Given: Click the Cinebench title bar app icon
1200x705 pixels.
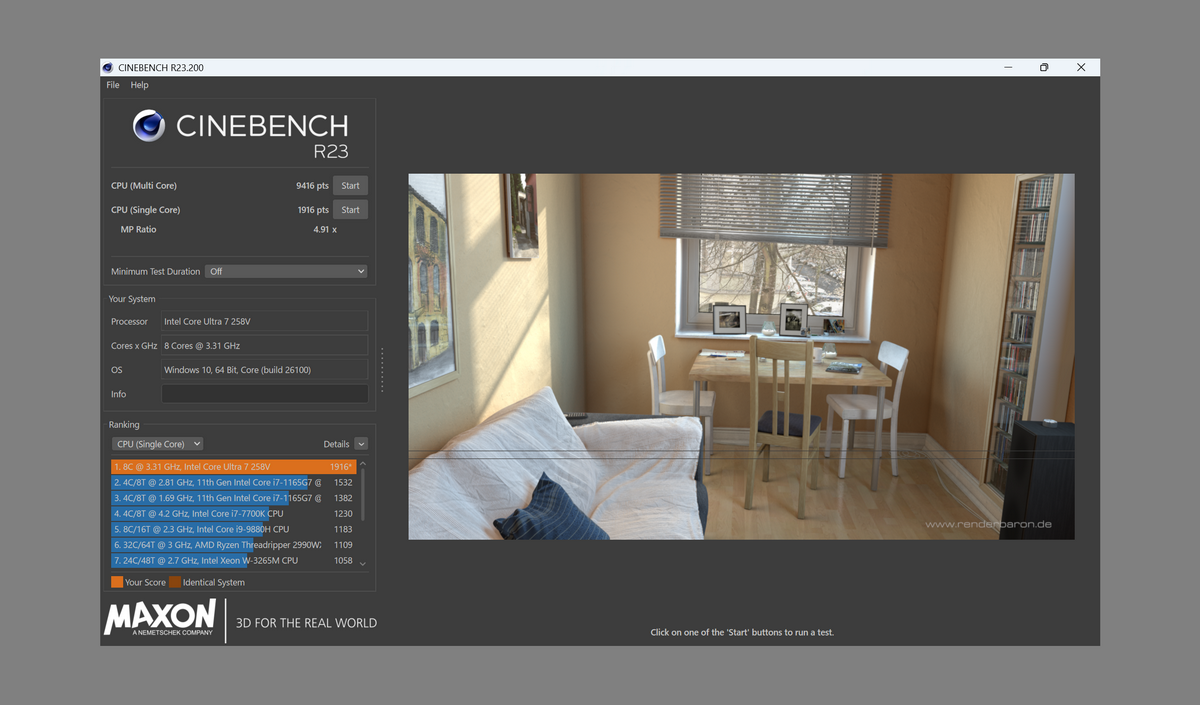Looking at the screenshot, I should click(108, 67).
